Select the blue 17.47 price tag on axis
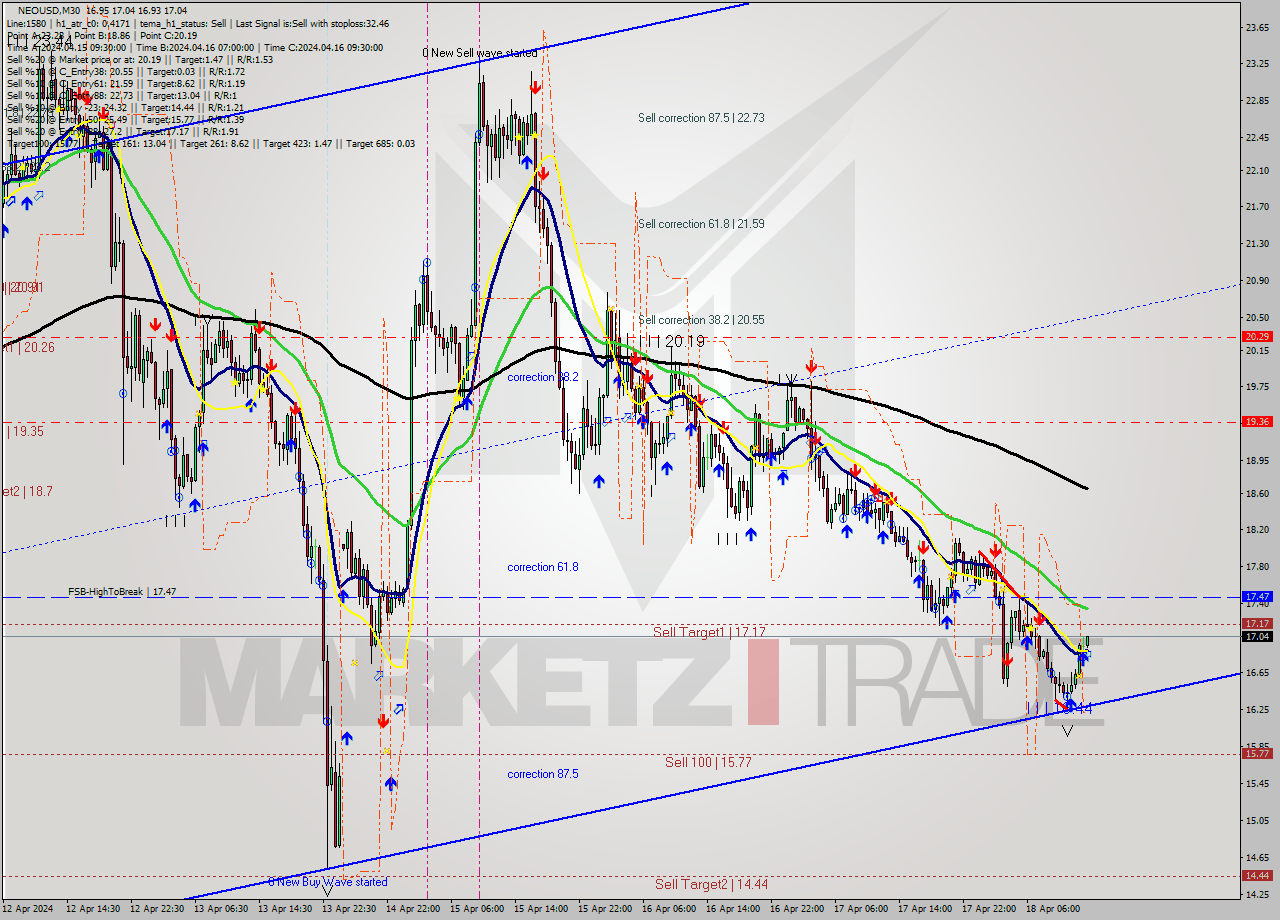 coord(1257,596)
